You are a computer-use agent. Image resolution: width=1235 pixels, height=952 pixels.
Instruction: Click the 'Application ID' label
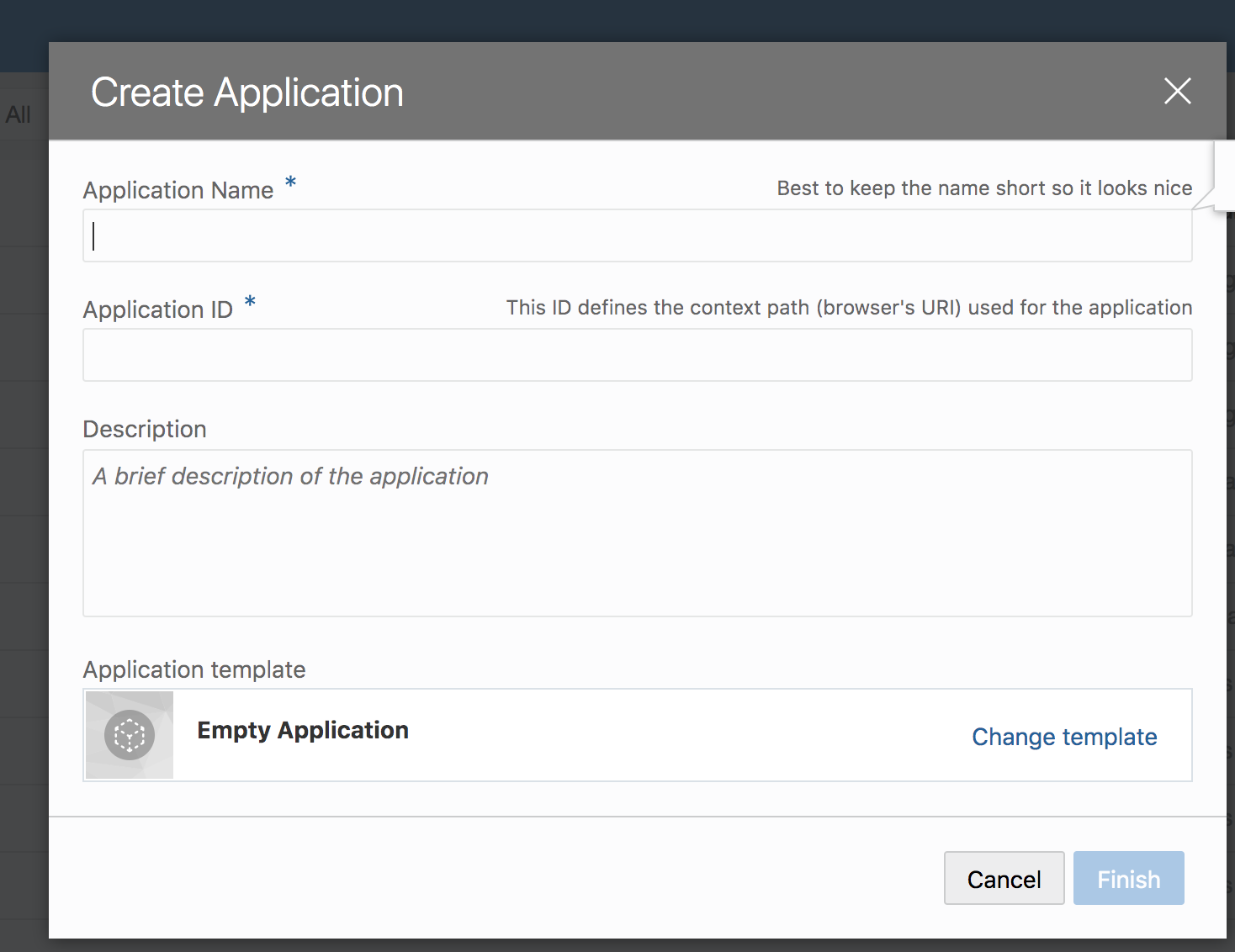pyautogui.click(x=157, y=309)
